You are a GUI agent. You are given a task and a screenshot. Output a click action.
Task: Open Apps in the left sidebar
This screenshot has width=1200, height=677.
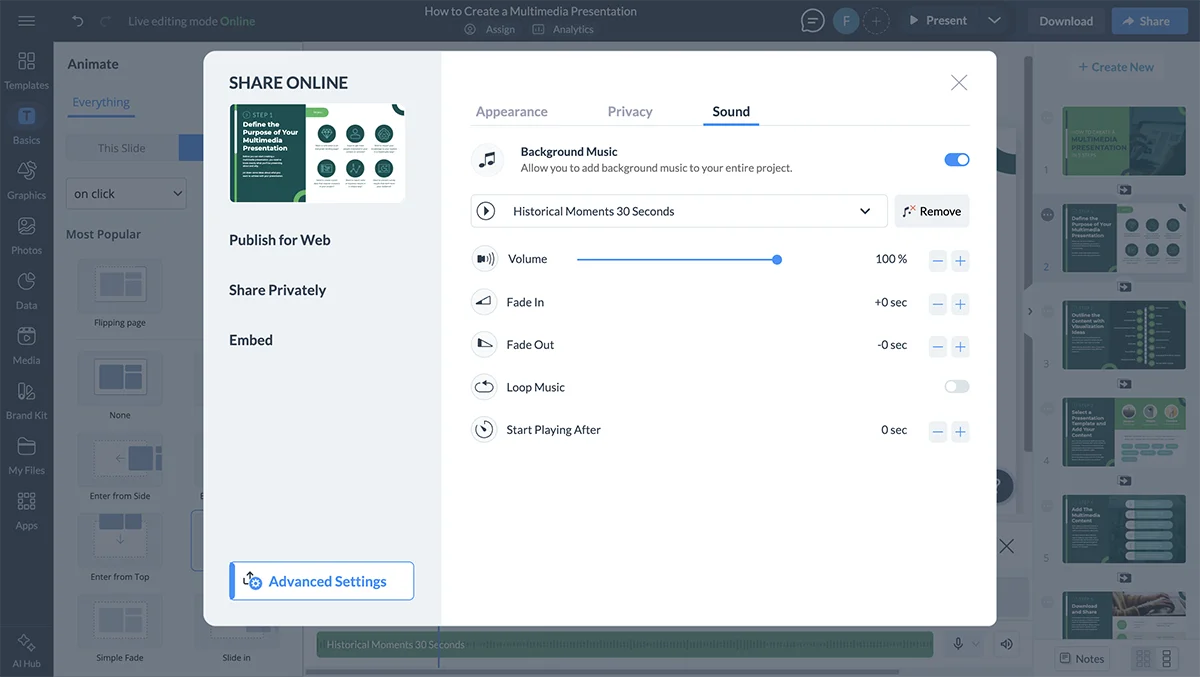click(26, 510)
